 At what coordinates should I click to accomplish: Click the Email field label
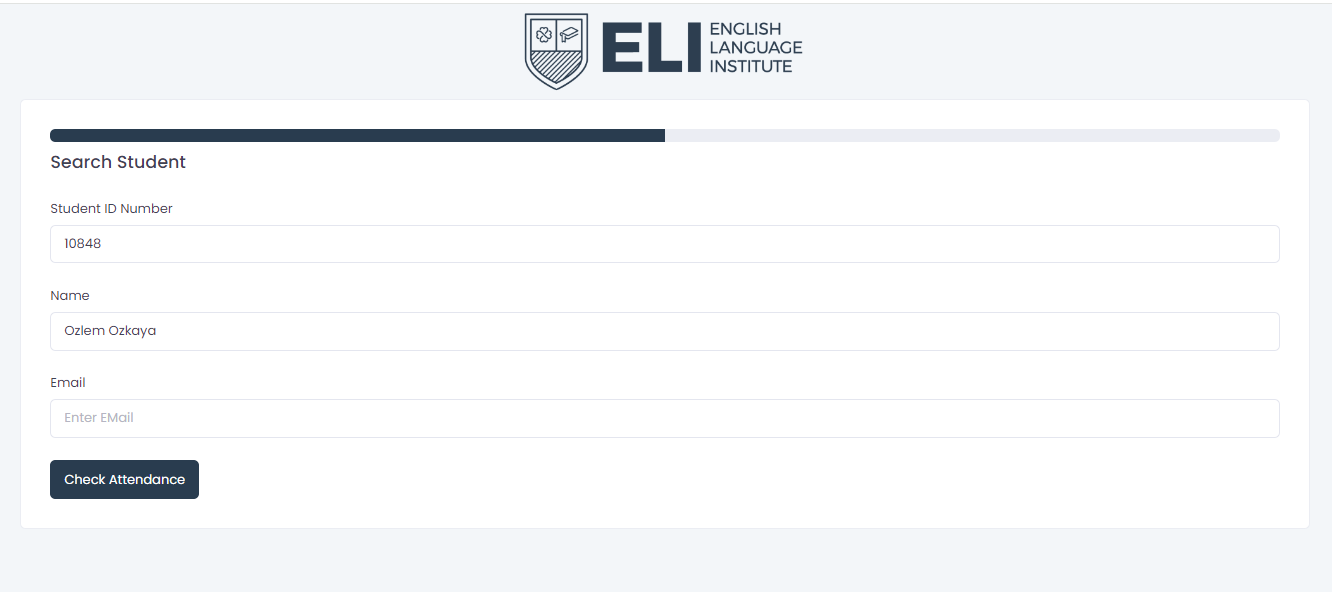click(x=68, y=383)
